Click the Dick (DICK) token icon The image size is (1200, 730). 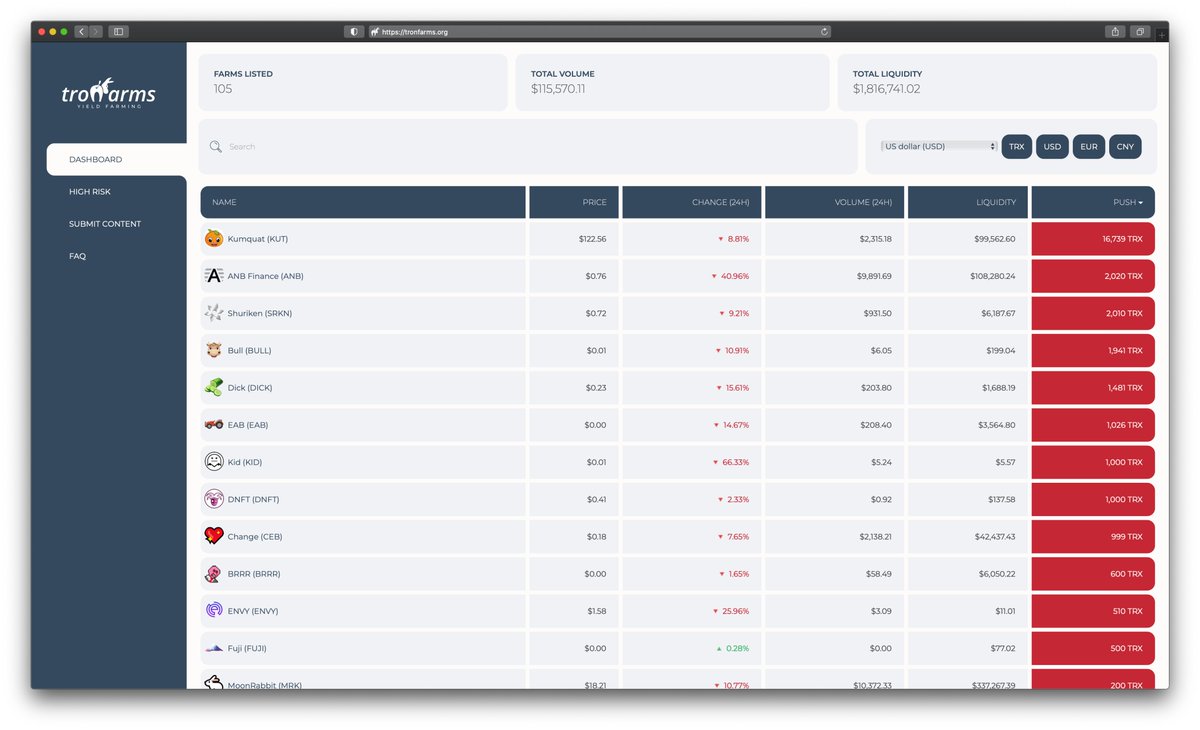(213, 387)
